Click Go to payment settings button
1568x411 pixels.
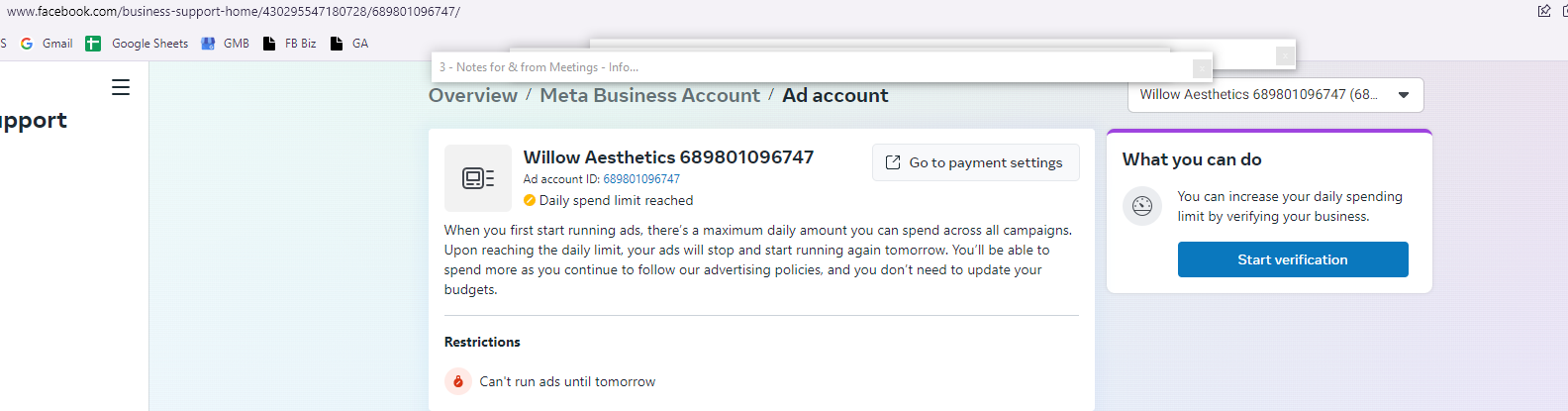pos(975,162)
